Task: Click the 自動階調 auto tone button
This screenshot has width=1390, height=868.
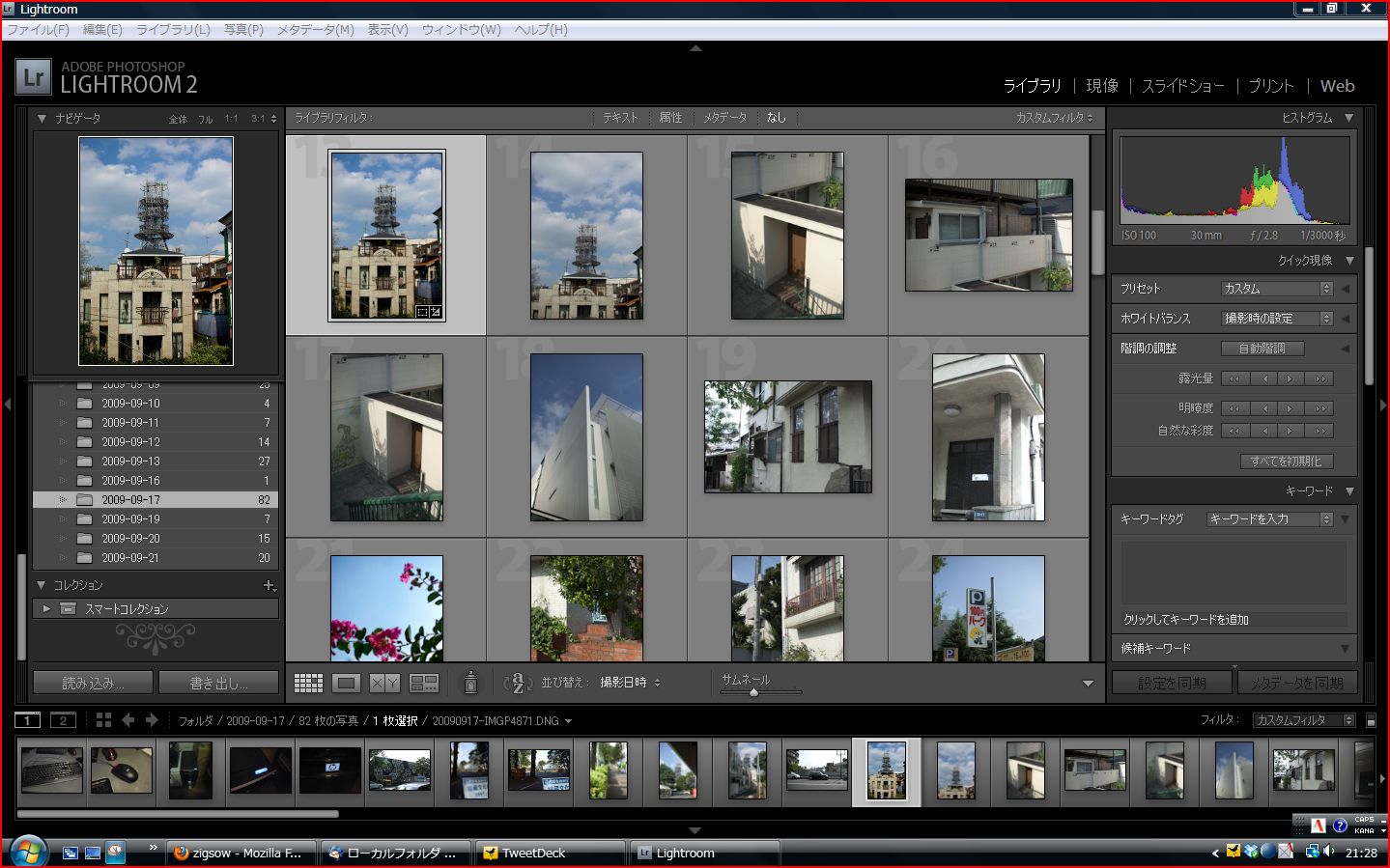Action: pyautogui.click(x=1262, y=349)
